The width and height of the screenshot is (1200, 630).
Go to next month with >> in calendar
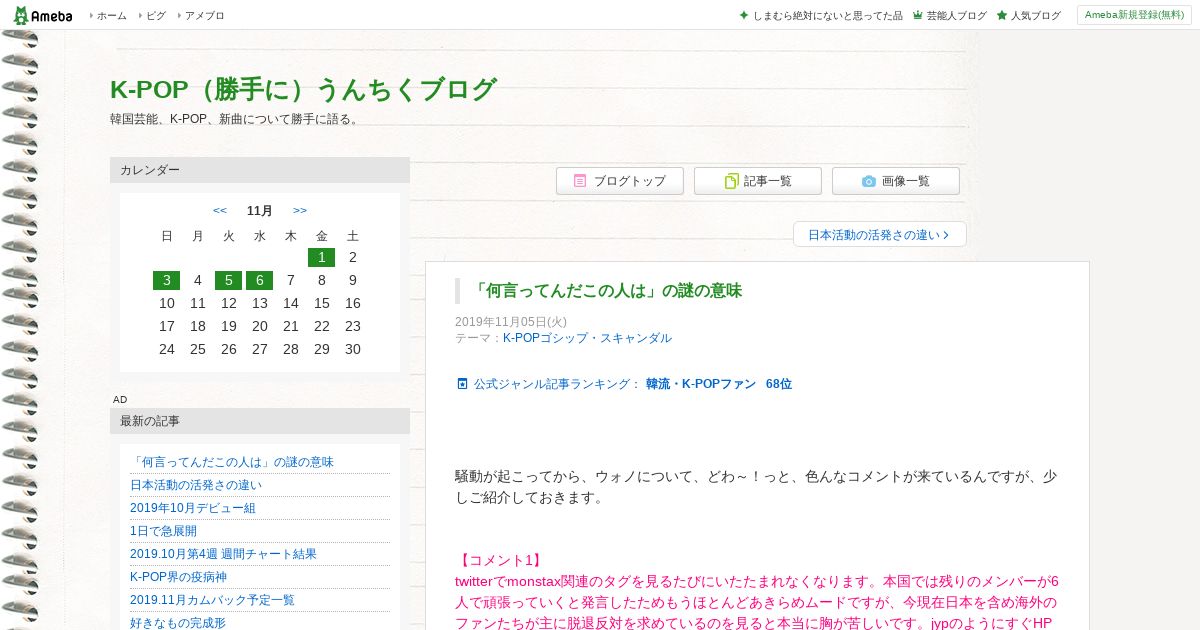(300, 210)
